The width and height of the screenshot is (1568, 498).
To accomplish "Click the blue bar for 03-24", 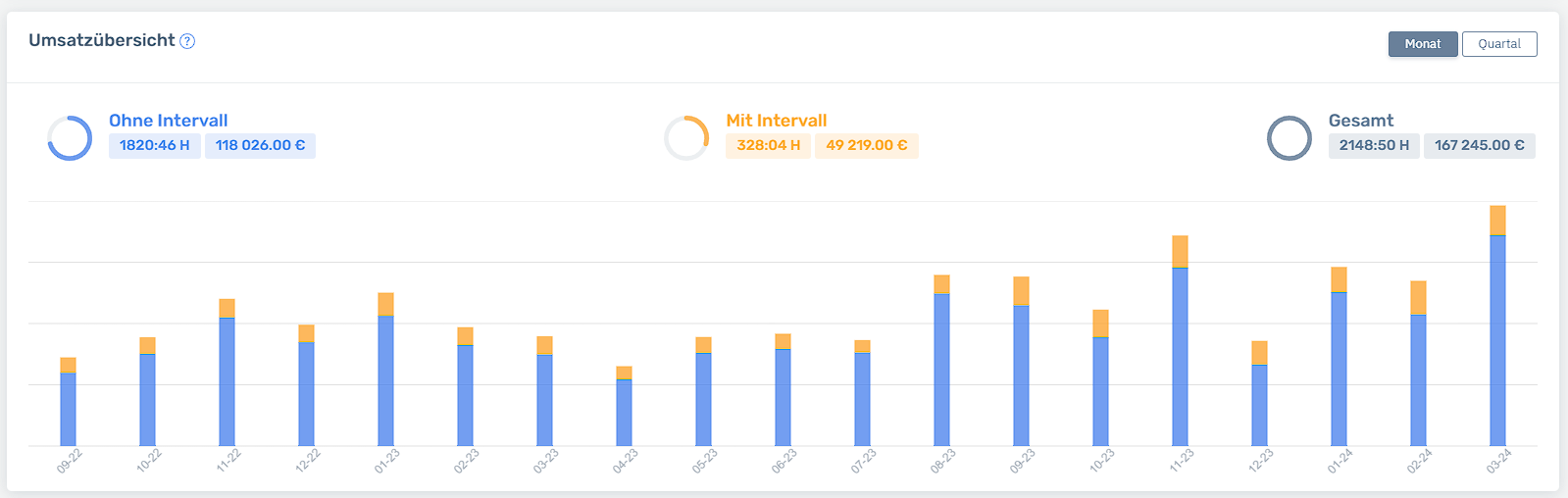I will coord(1497,343).
